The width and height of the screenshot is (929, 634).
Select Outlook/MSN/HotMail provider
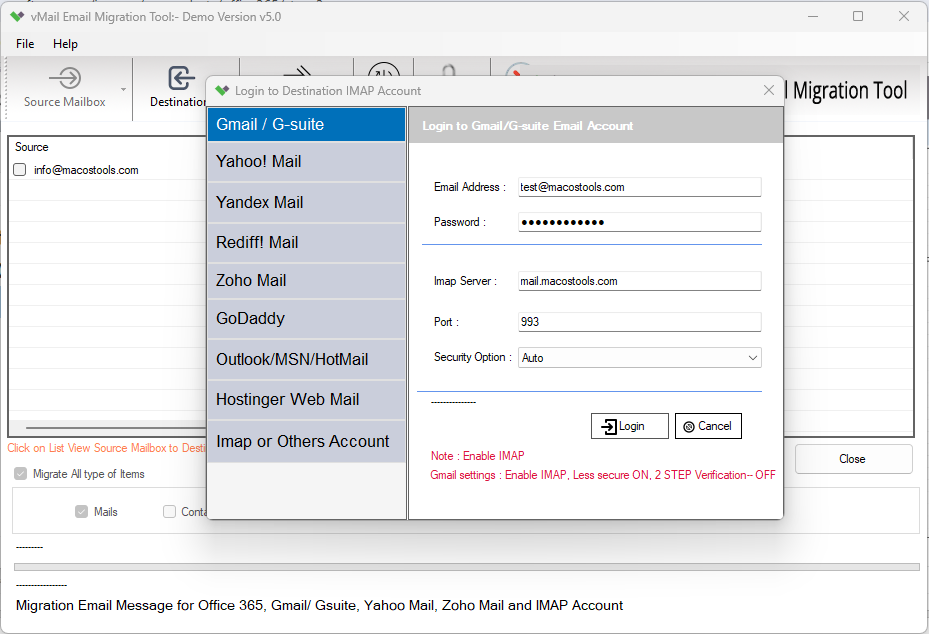click(x=306, y=360)
